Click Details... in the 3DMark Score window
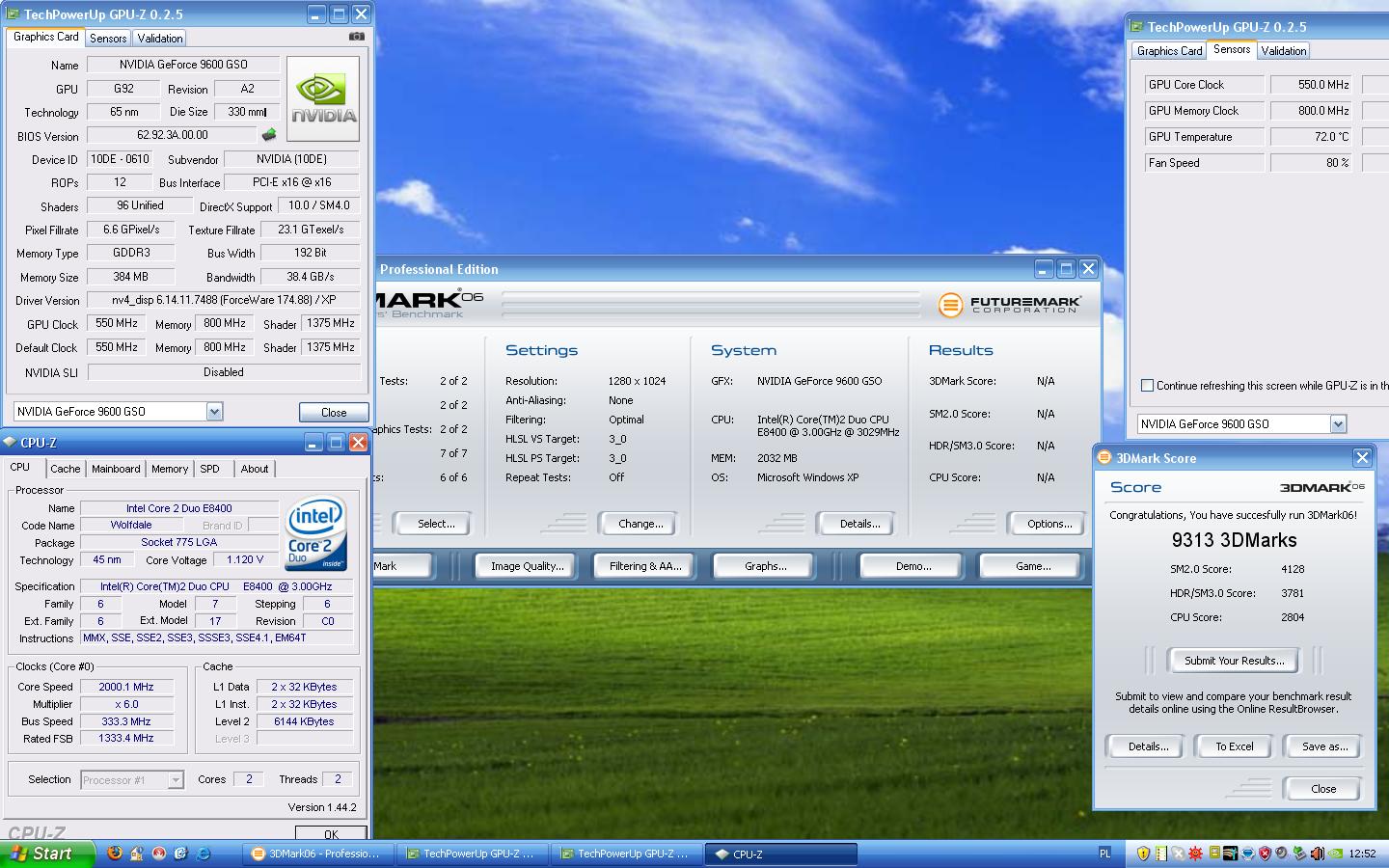 1148,746
